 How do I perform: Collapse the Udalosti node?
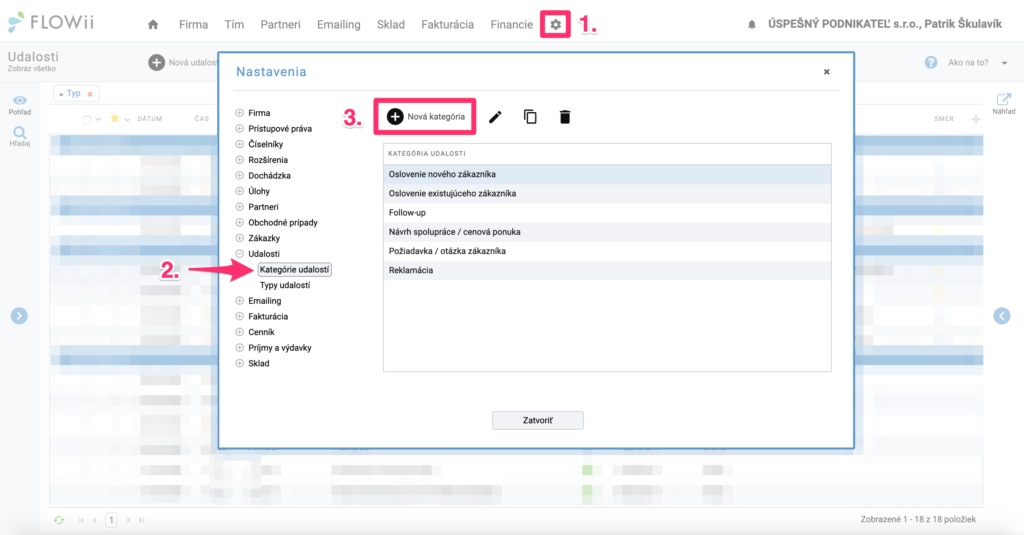click(x=240, y=254)
